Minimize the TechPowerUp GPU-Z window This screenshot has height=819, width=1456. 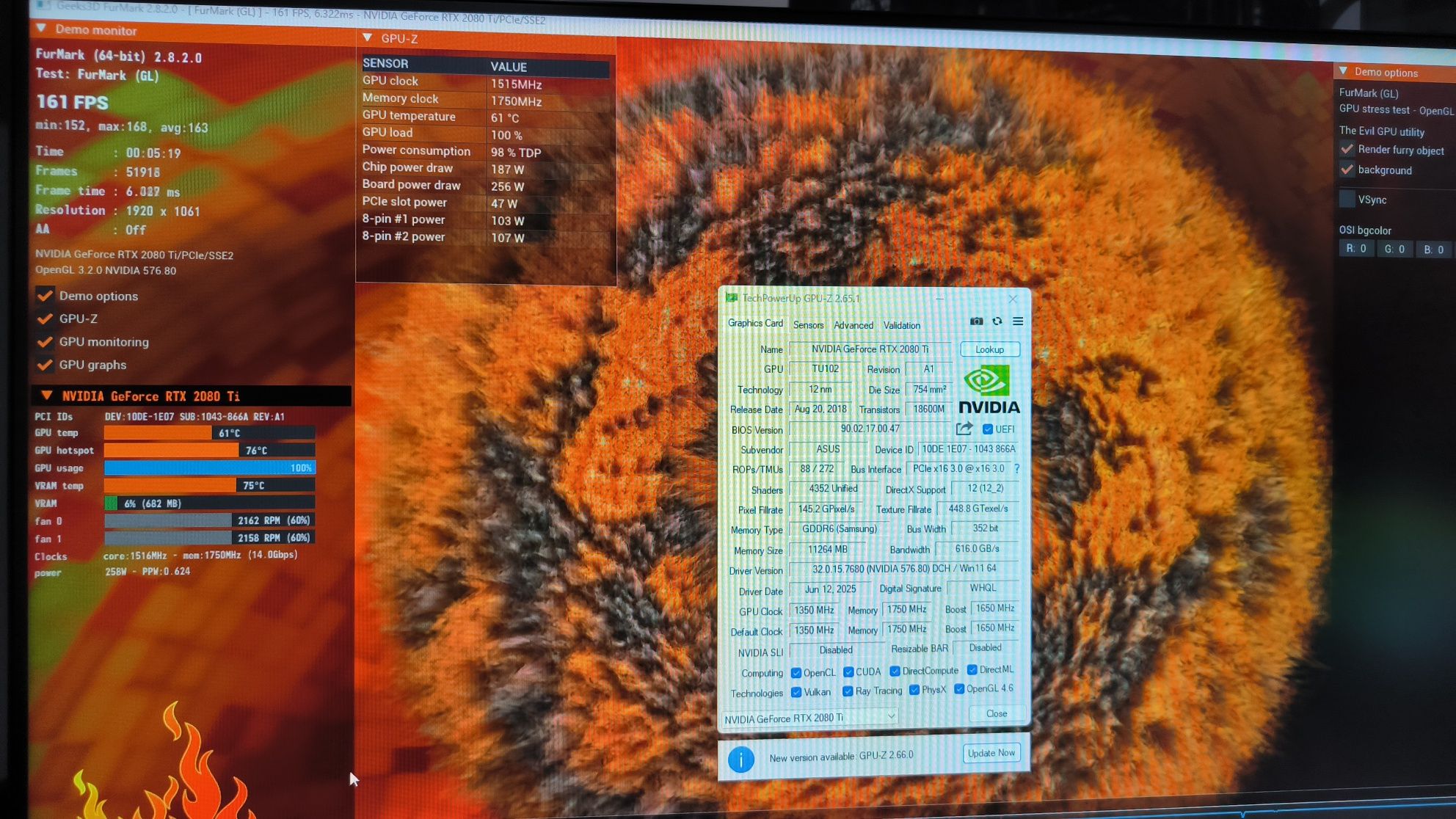939,299
